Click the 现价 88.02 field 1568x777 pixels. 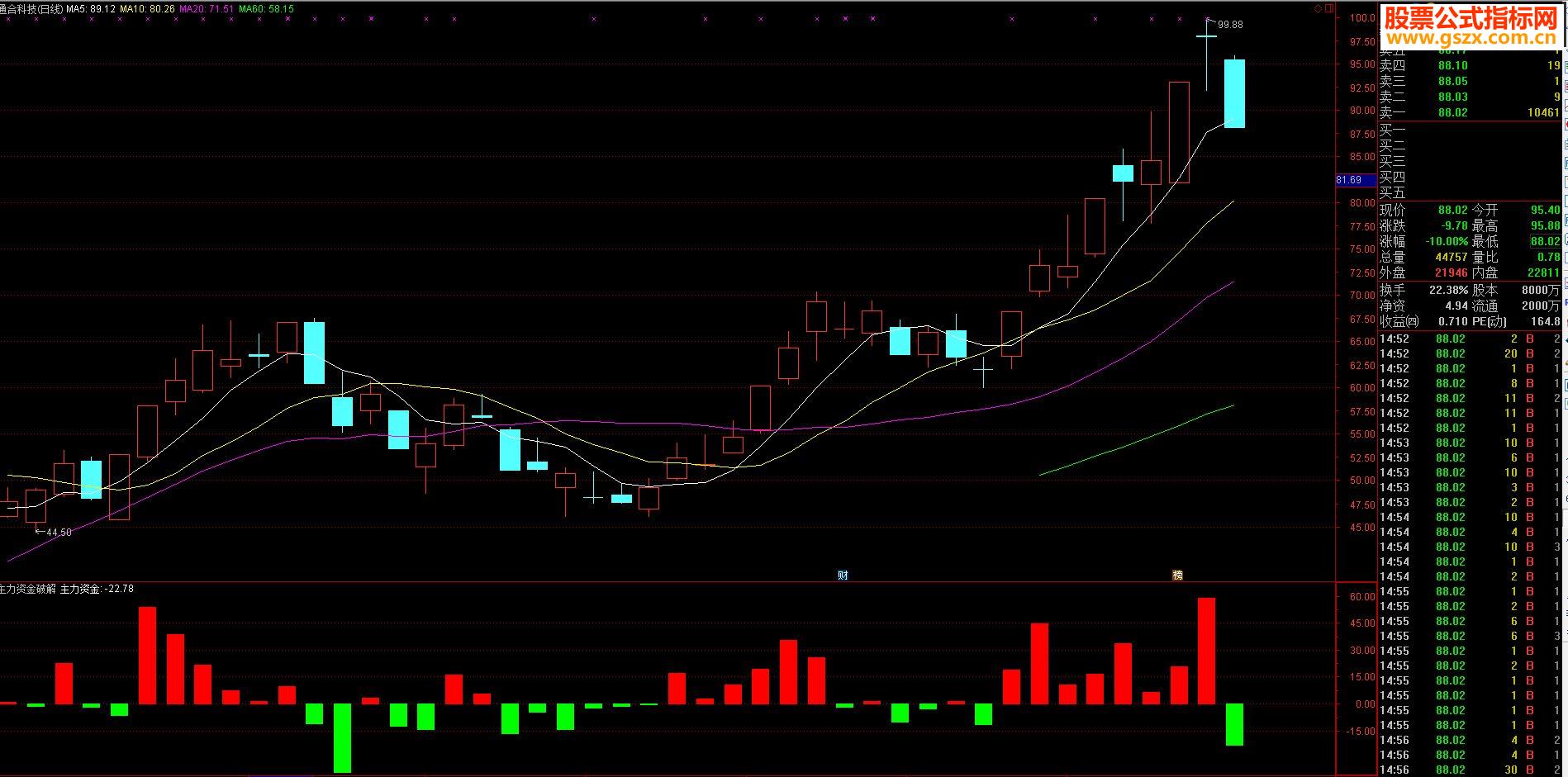coord(1424,211)
